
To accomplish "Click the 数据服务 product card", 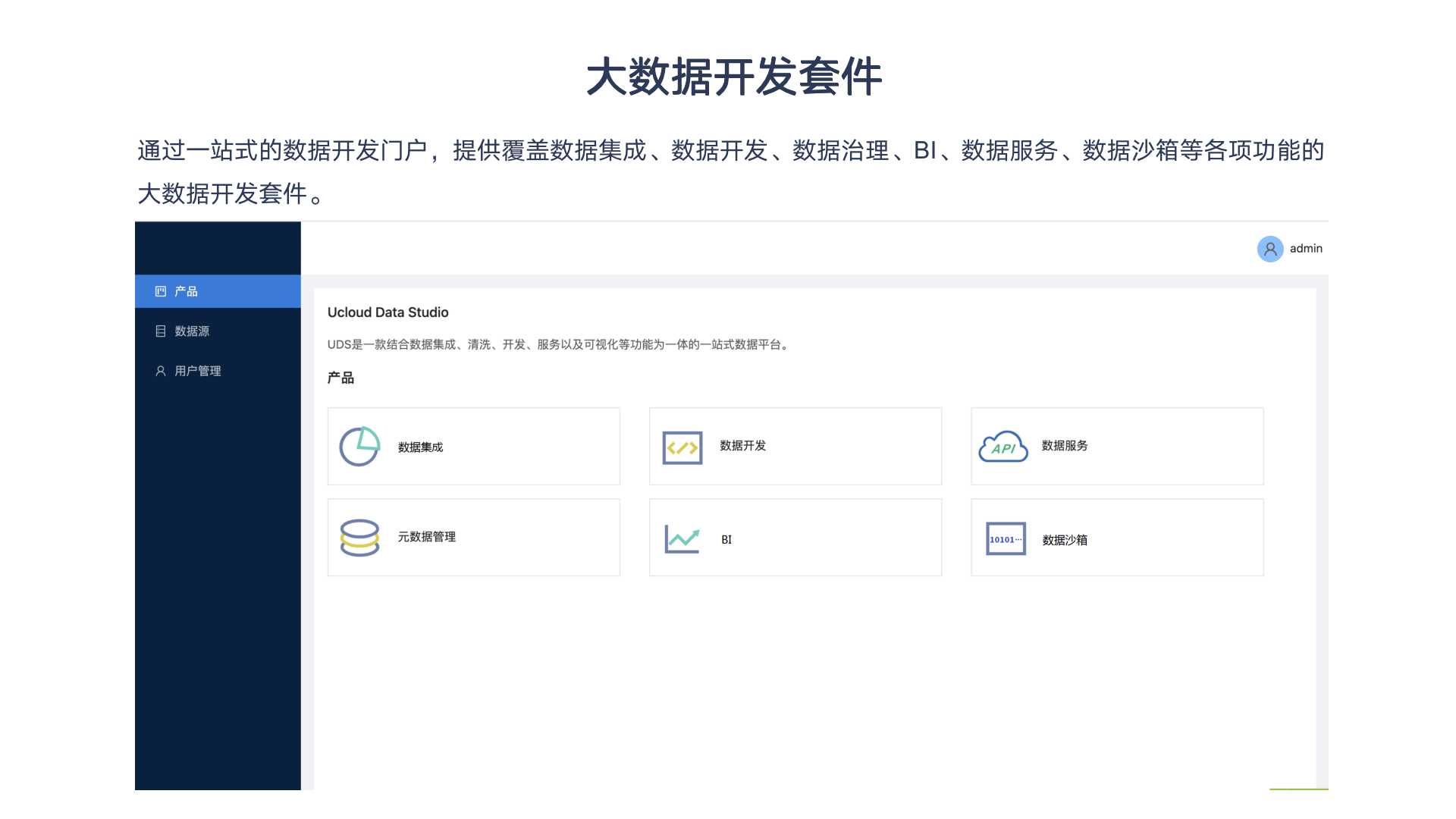I will [1116, 446].
